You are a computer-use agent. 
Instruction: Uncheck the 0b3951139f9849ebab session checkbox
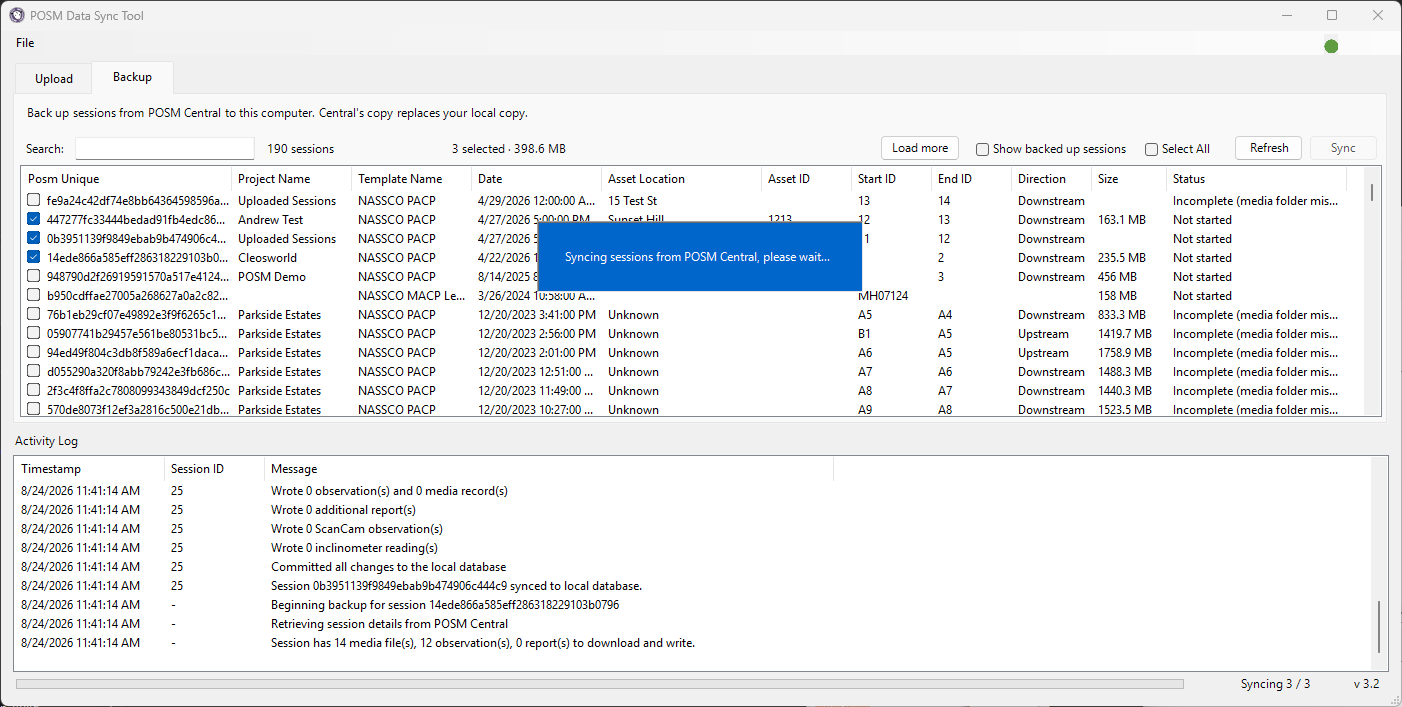pos(34,238)
